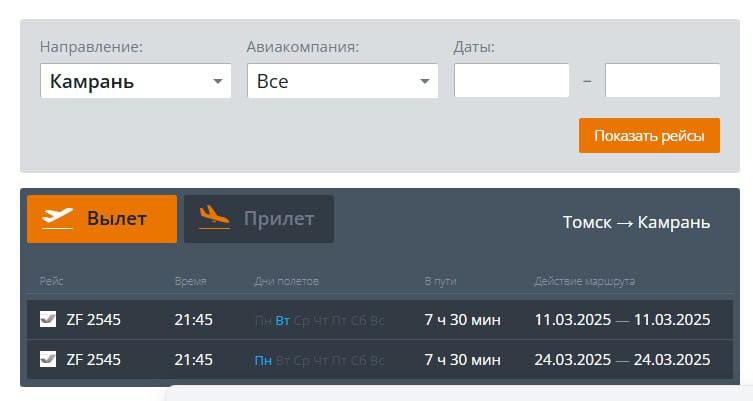
Task: Click the takeoff plane icon on Вылет
Action: (58, 218)
